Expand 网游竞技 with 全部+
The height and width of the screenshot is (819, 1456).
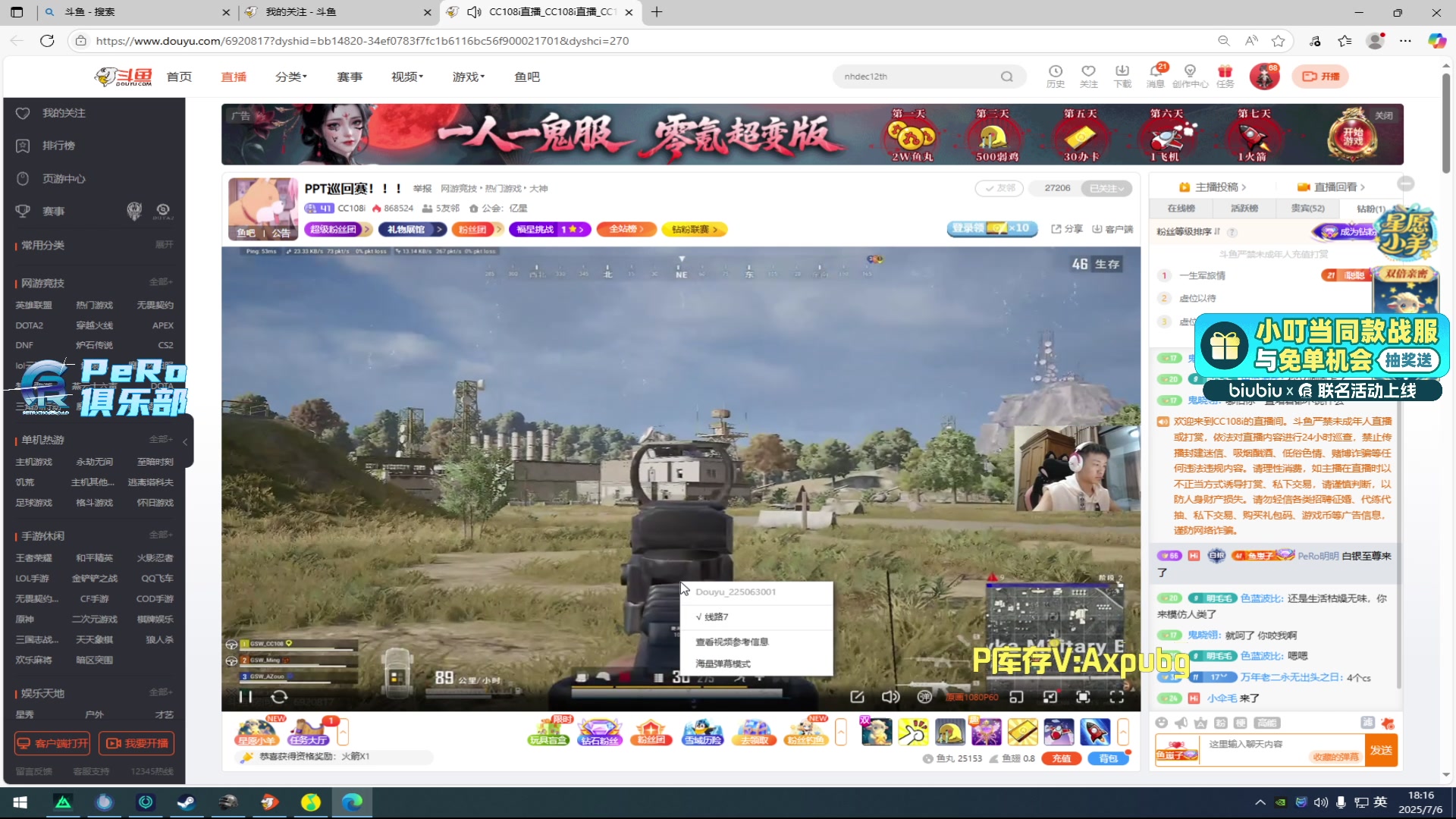161,282
